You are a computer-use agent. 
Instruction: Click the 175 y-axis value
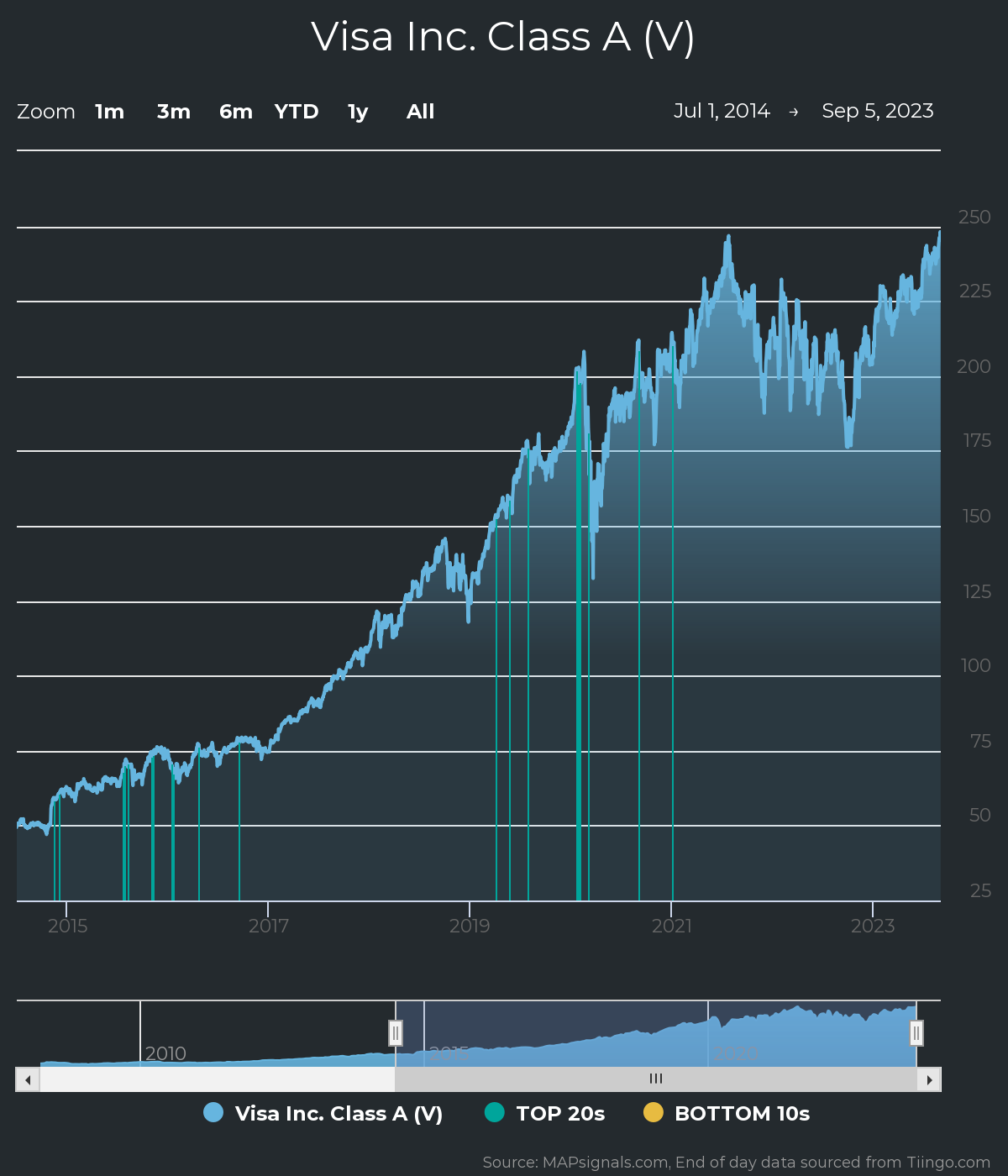(x=977, y=440)
